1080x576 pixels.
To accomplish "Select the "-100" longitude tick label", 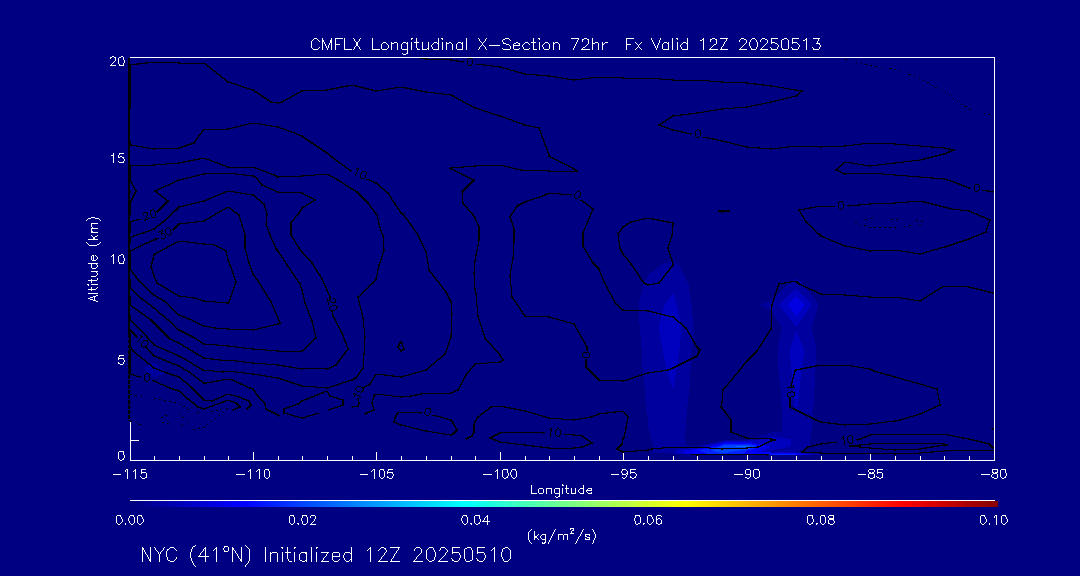I will pyautogui.click(x=500, y=475).
